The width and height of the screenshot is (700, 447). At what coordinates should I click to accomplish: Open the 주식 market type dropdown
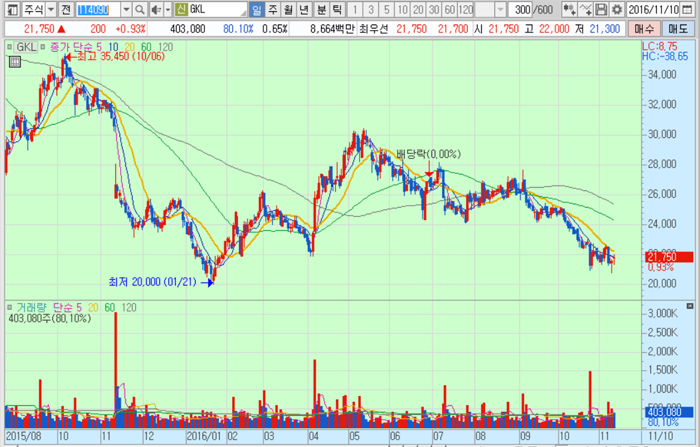(51, 10)
